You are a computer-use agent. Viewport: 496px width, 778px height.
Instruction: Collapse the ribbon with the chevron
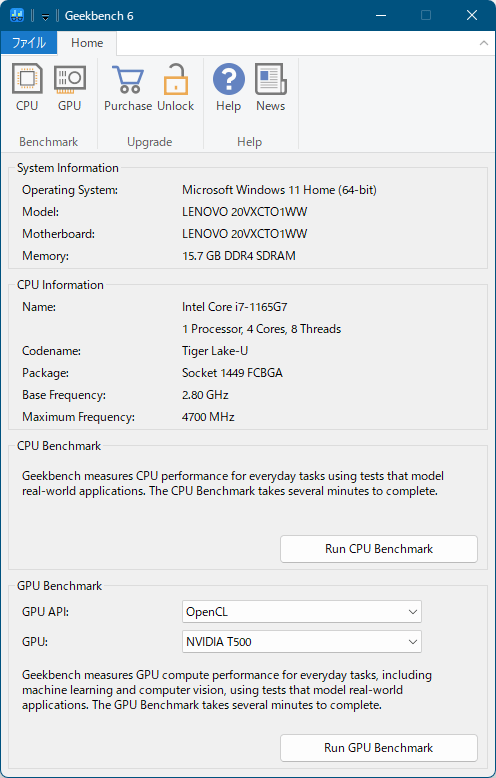tap(484, 43)
